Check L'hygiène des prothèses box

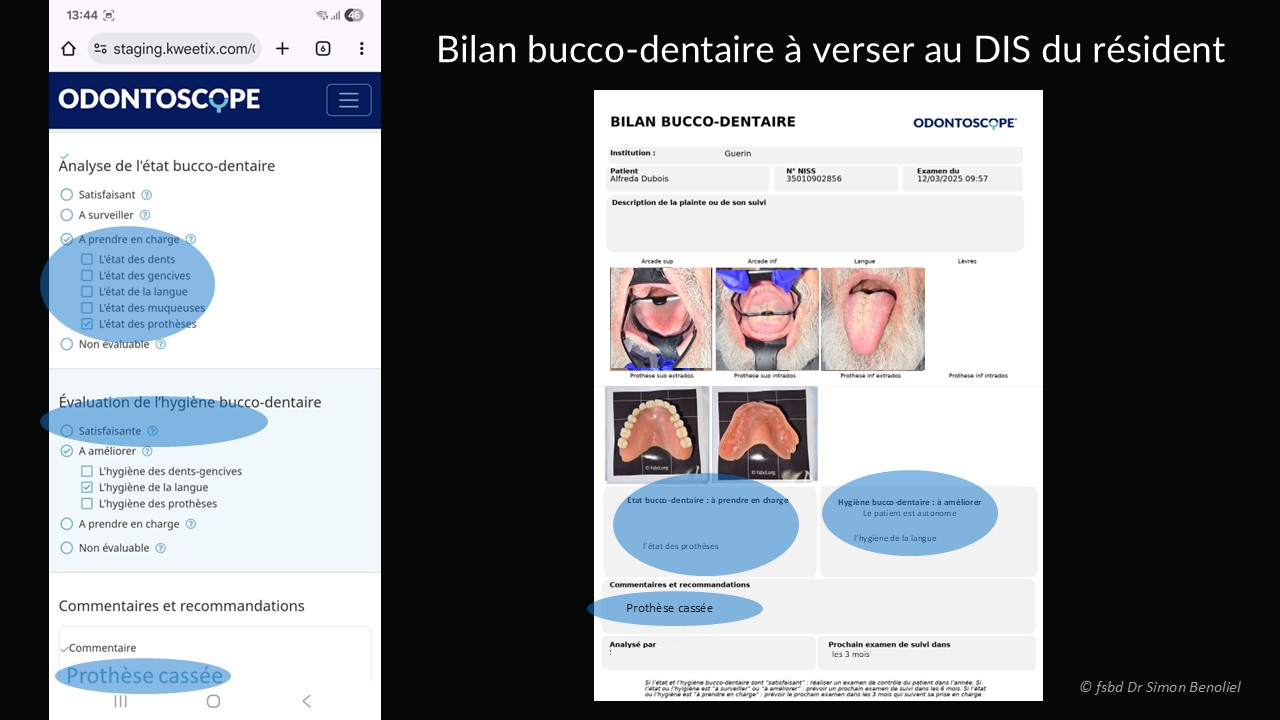pos(87,504)
